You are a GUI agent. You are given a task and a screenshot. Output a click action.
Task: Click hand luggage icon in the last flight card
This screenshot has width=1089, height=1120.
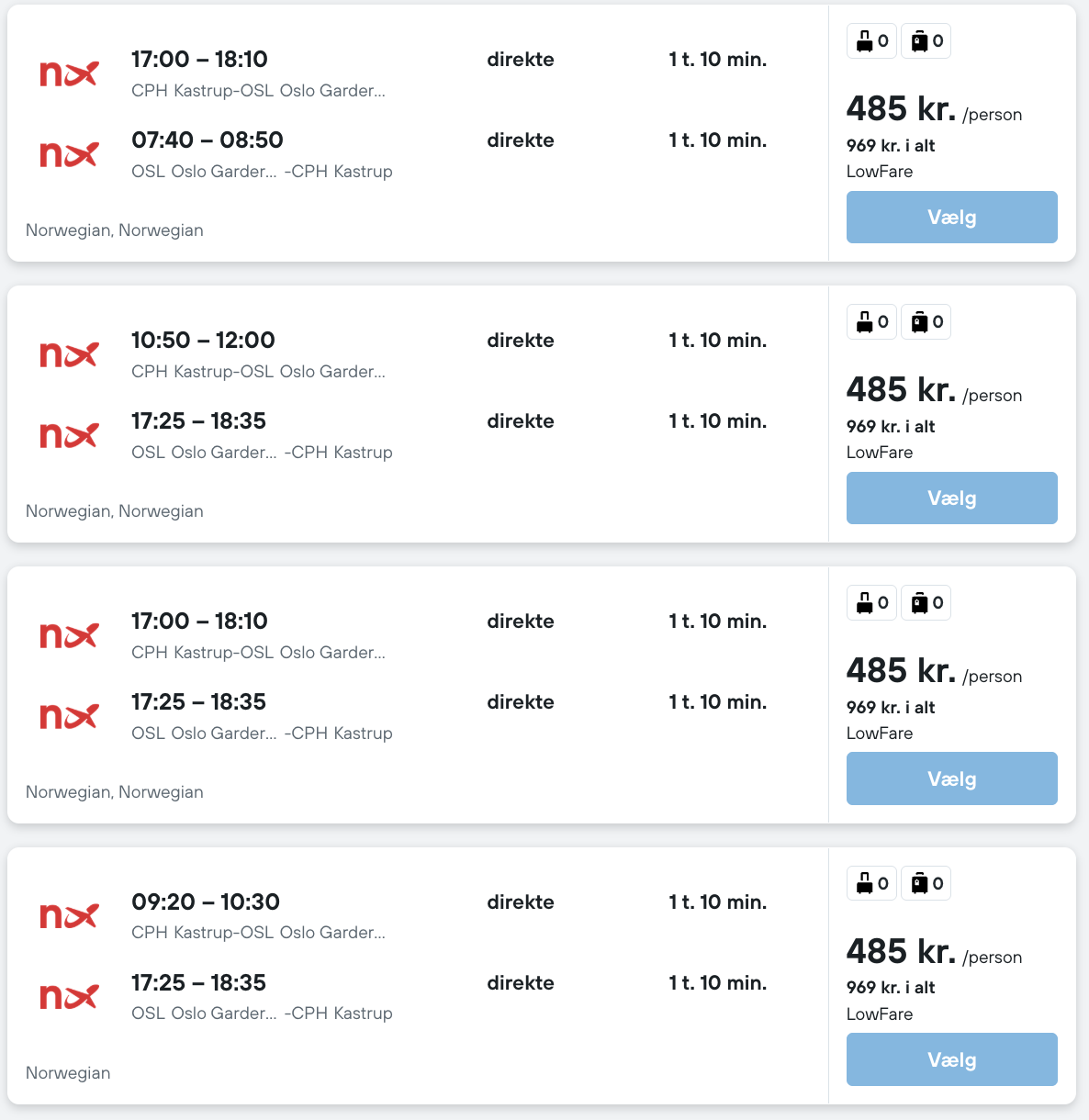[864, 884]
